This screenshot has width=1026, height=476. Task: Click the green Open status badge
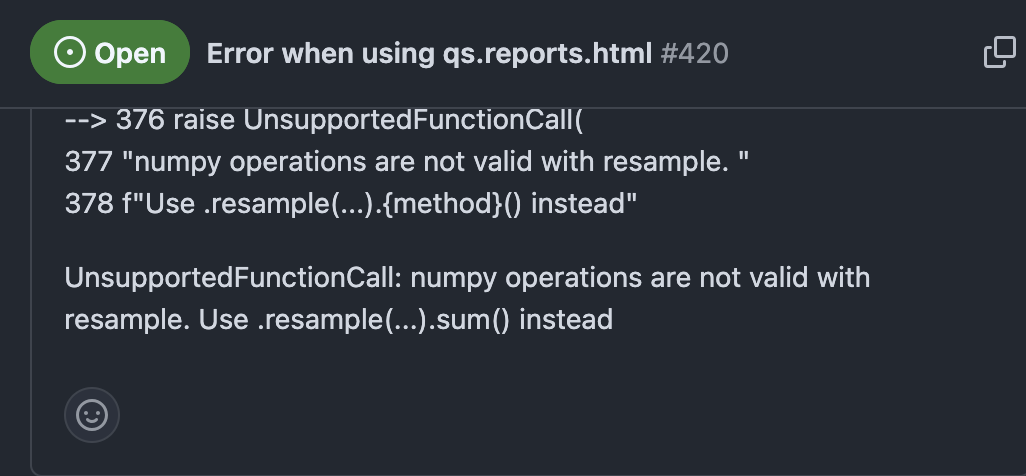tap(110, 53)
